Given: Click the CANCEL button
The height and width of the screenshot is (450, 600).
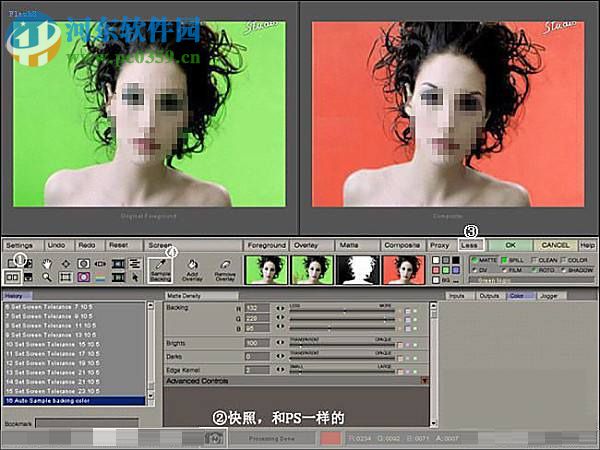Looking at the screenshot, I should click(556, 245).
